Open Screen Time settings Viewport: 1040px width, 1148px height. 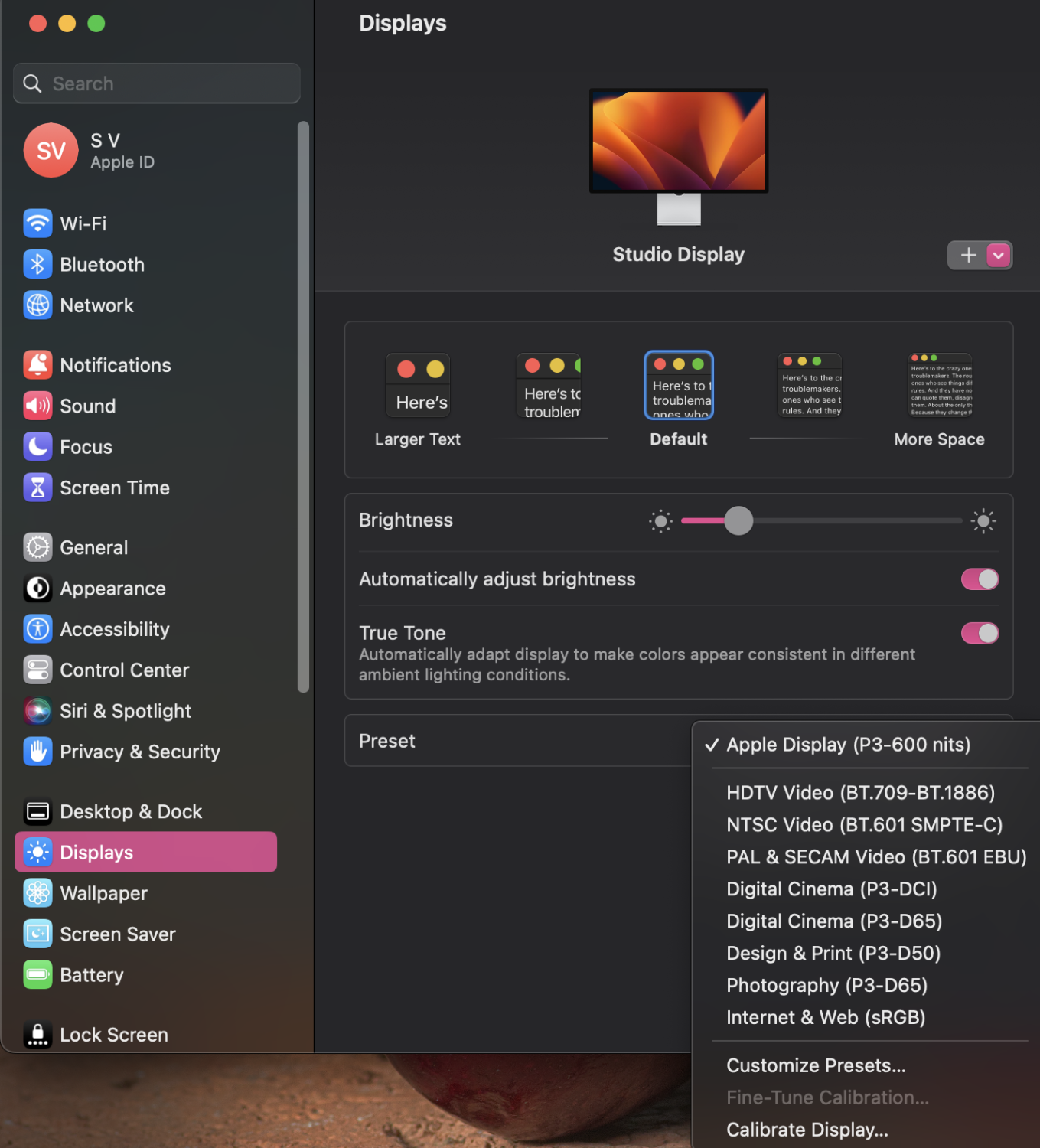point(115,488)
